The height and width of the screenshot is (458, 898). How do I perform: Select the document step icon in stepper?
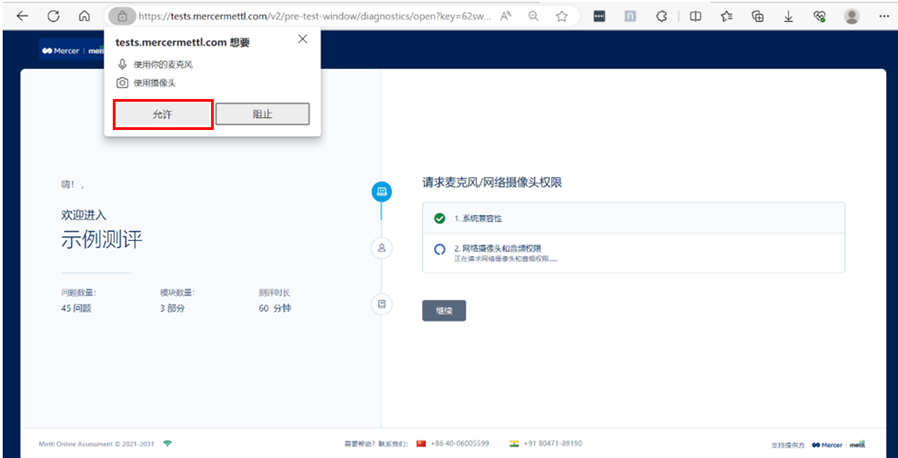tap(381, 303)
